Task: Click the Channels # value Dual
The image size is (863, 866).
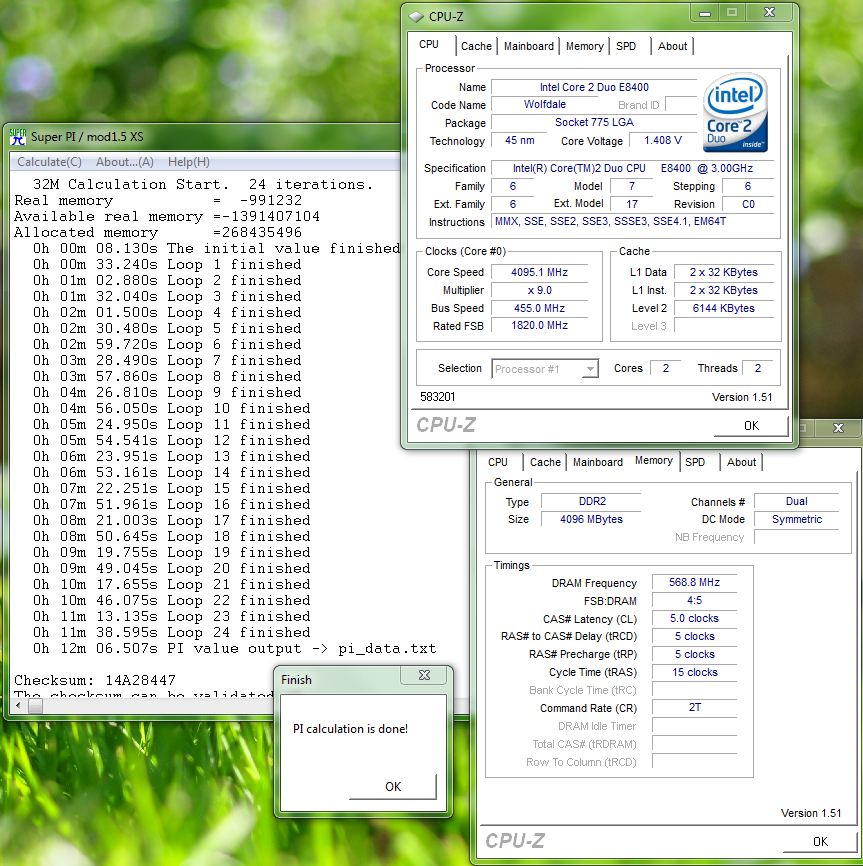Action: pyautogui.click(x=796, y=501)
